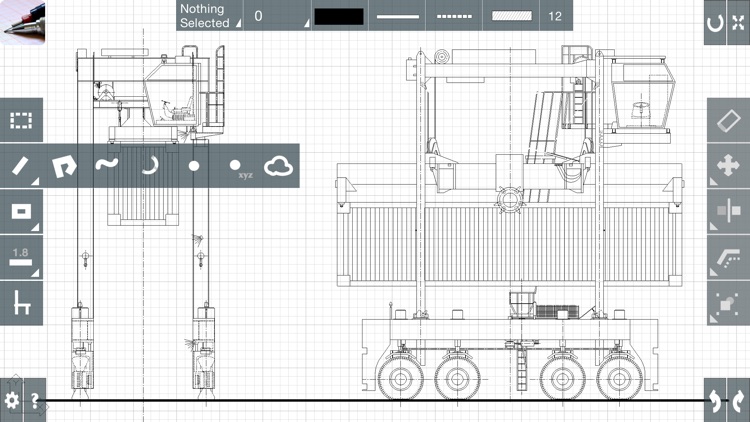The width and height of the screenshot is (750, 422).
Task: Open the 1.8 dimension tool
Action: pos(21,257)
